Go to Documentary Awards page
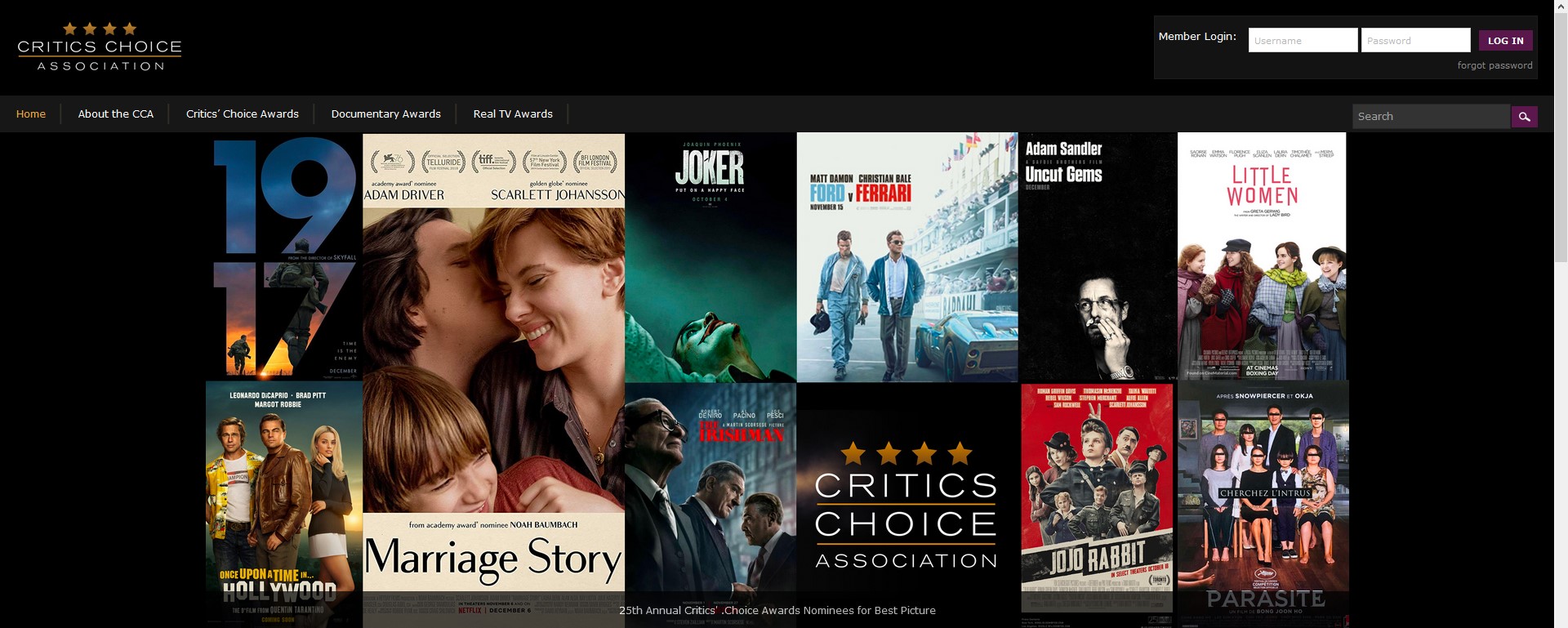Image resolution: width=1568 pixels, height=628 pixels. click(386, 114)
